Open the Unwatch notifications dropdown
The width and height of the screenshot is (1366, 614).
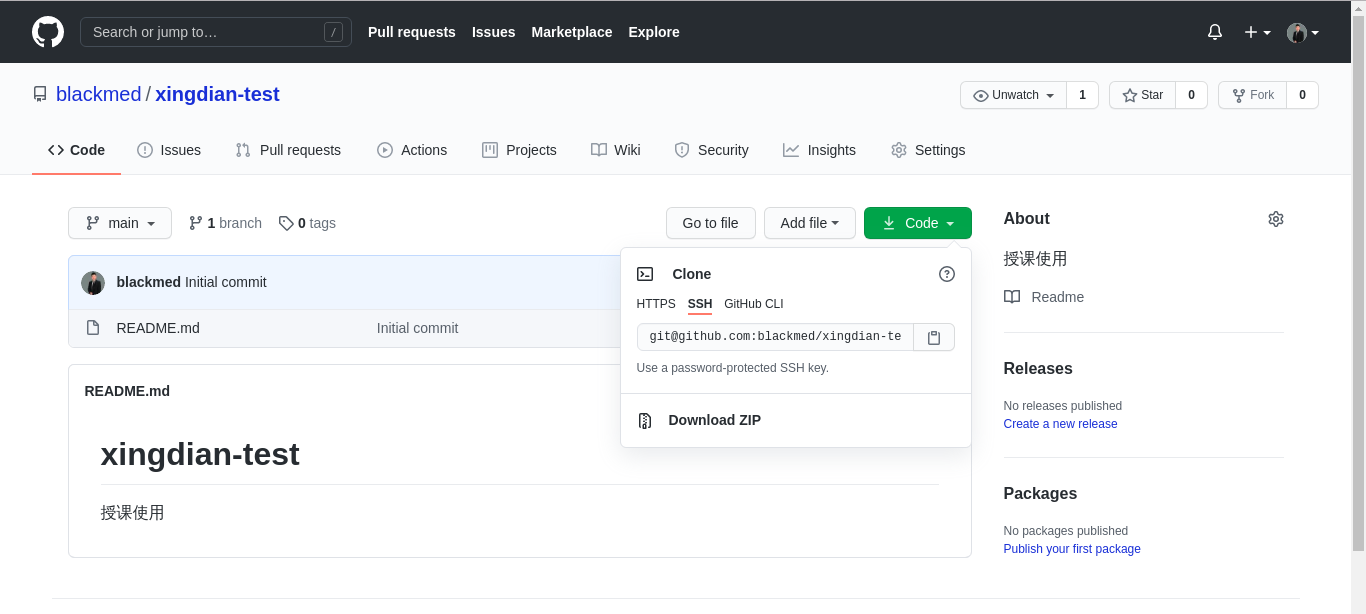(1014, 95)
